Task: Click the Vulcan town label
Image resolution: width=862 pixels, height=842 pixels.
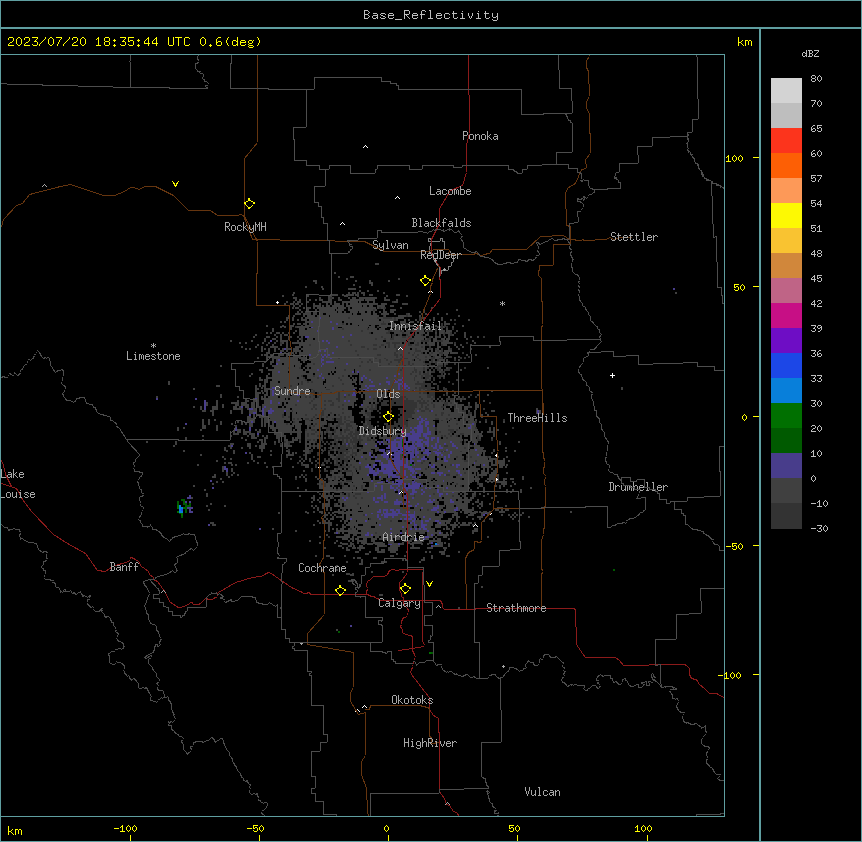Action: coord(543,792)
